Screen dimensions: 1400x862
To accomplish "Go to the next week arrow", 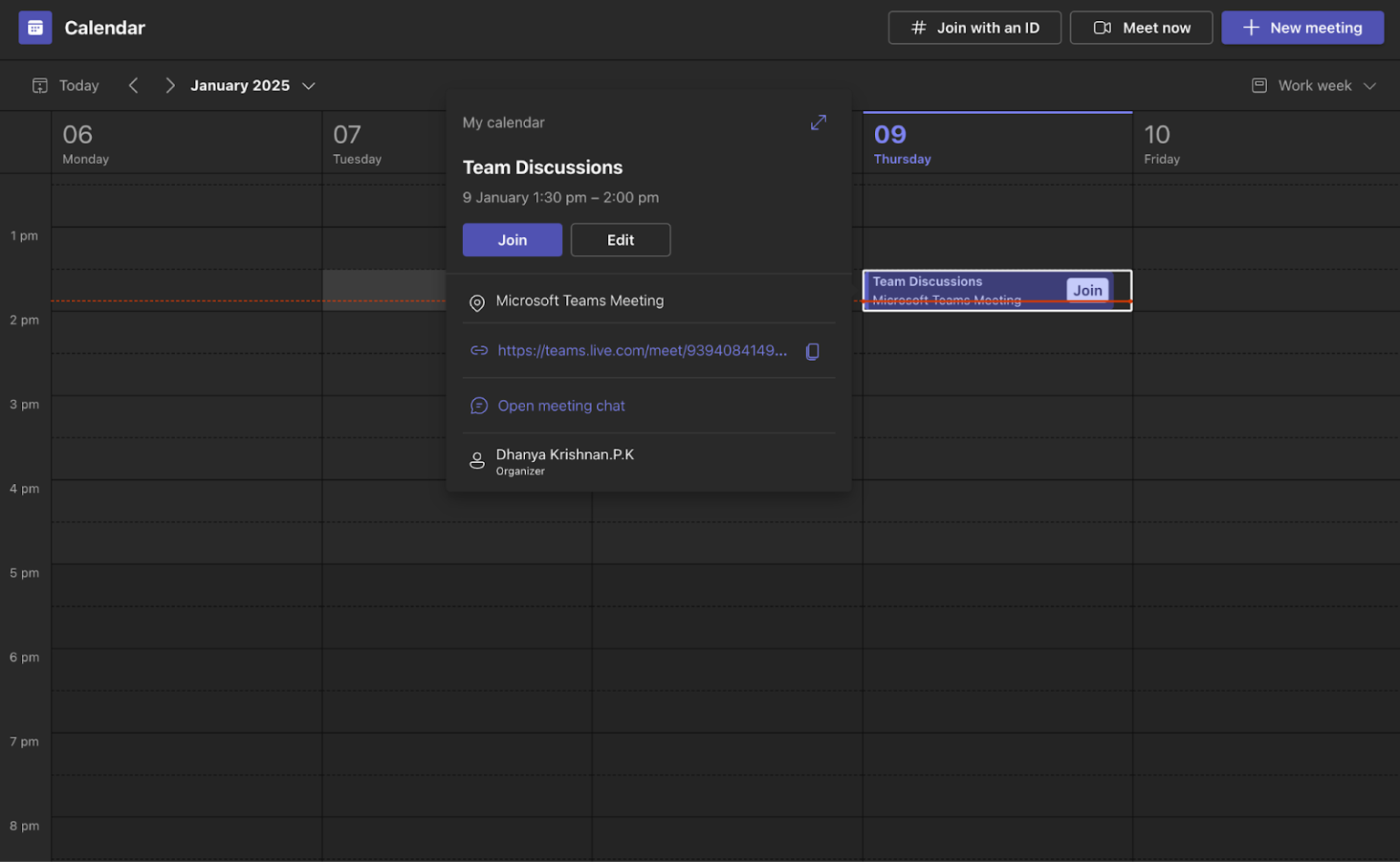I will tap(170, 86).
